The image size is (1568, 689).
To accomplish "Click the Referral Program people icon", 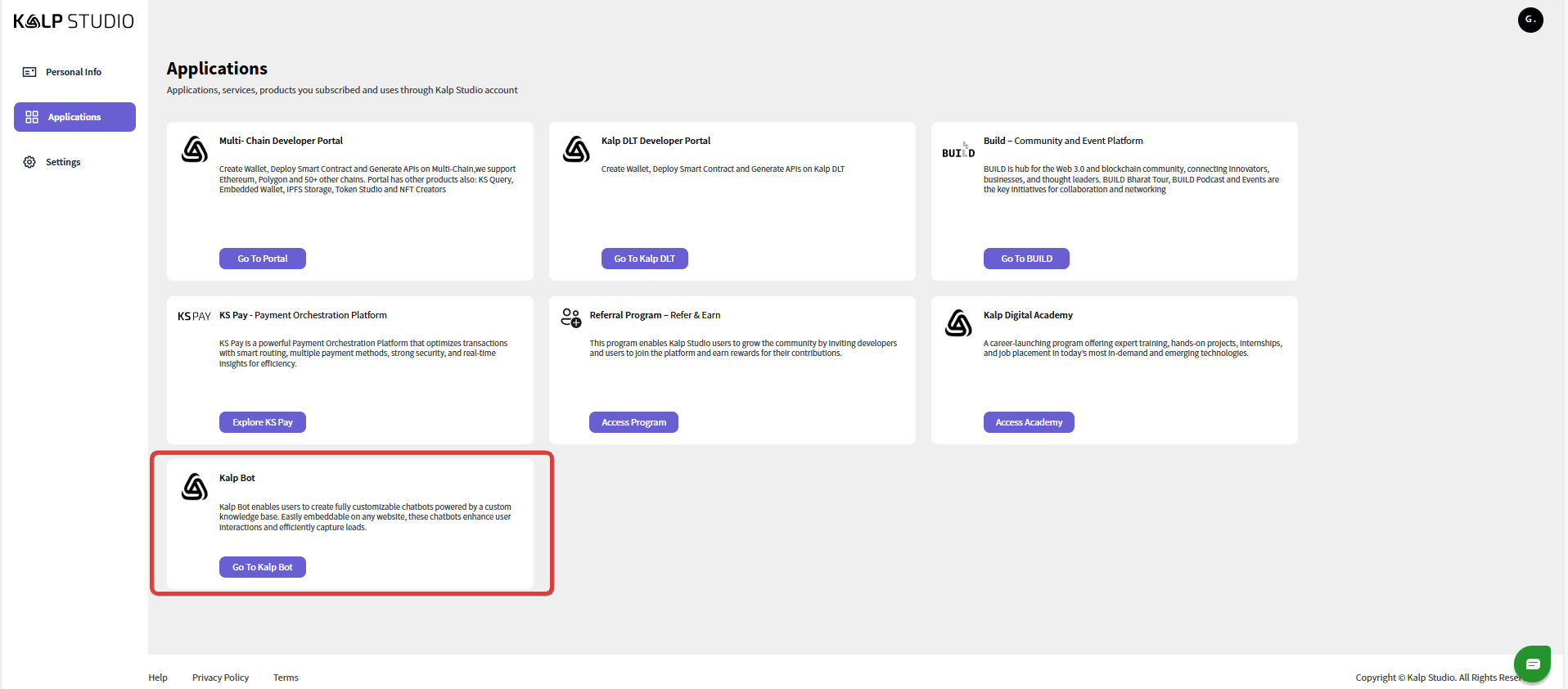I will tap(571, 317).
